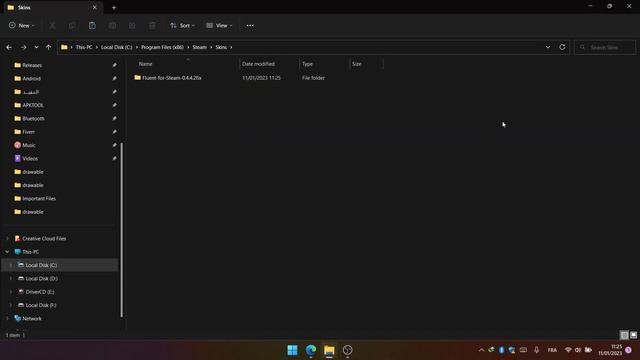Click the microphone tray icon

click(x=537, y=350)
